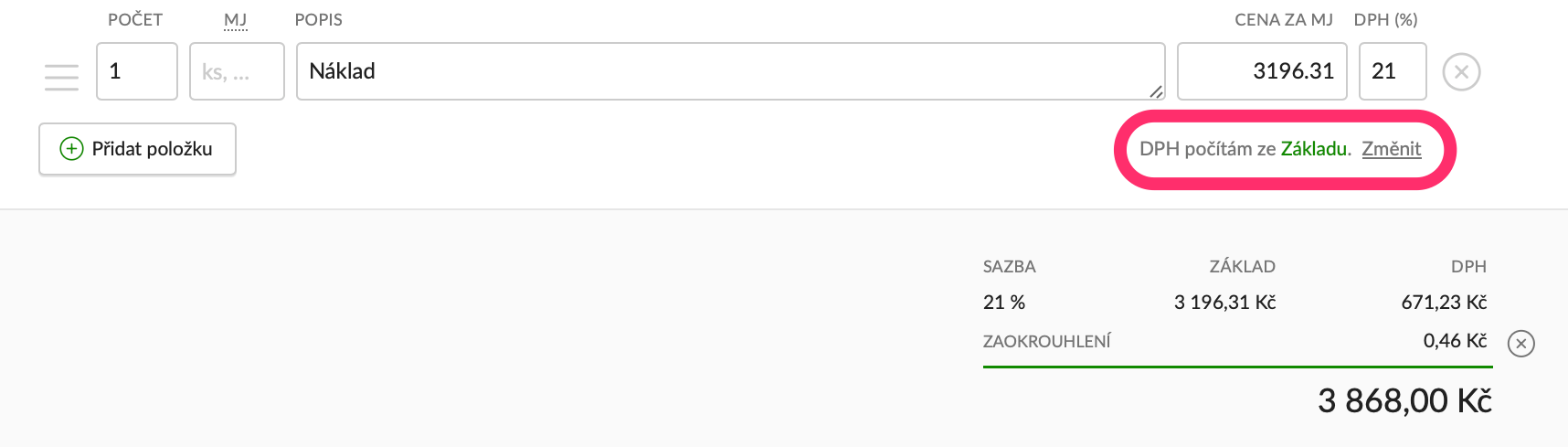Click the total amount 3 868,00 Kč

(1404, 400)
